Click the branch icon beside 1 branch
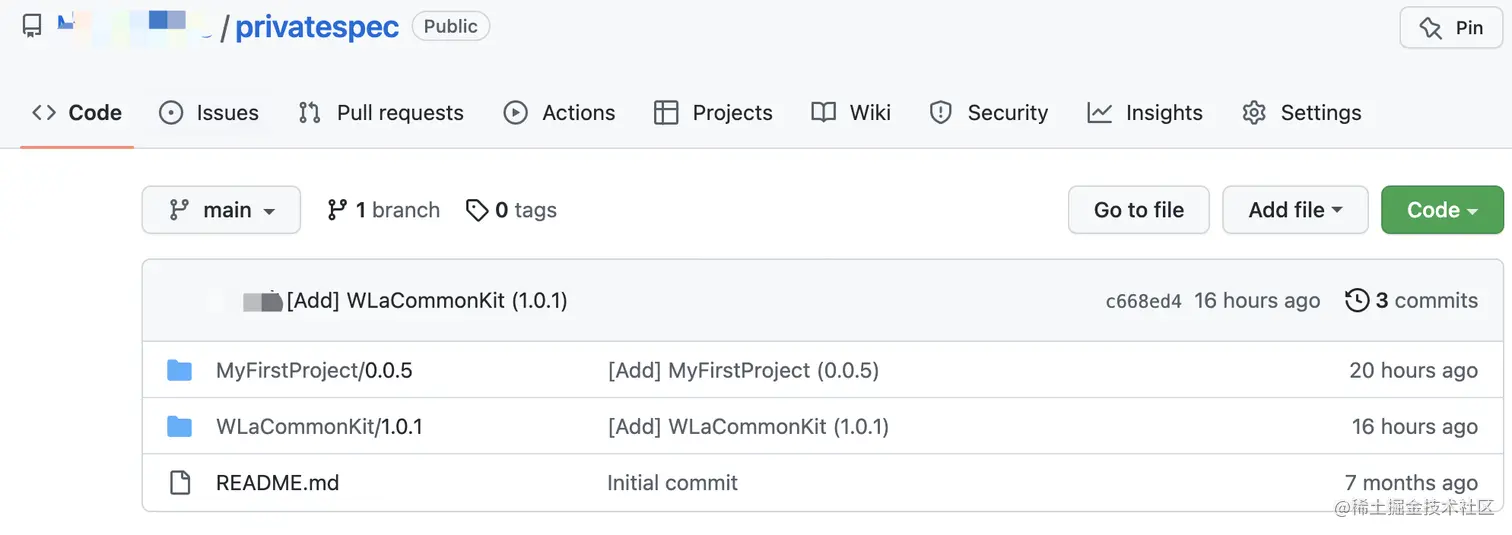1512x535 pixels. coord(337,210)
